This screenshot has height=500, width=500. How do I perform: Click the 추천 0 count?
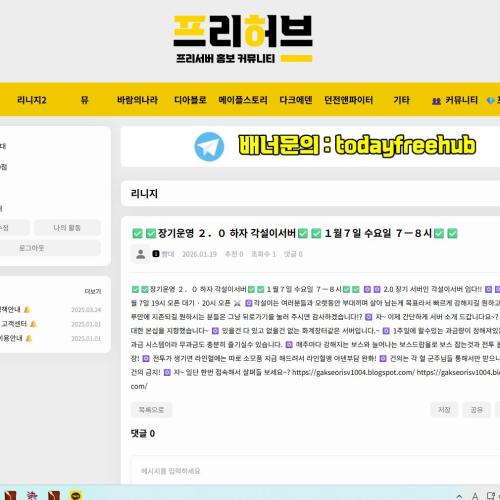tap(234, 254)
